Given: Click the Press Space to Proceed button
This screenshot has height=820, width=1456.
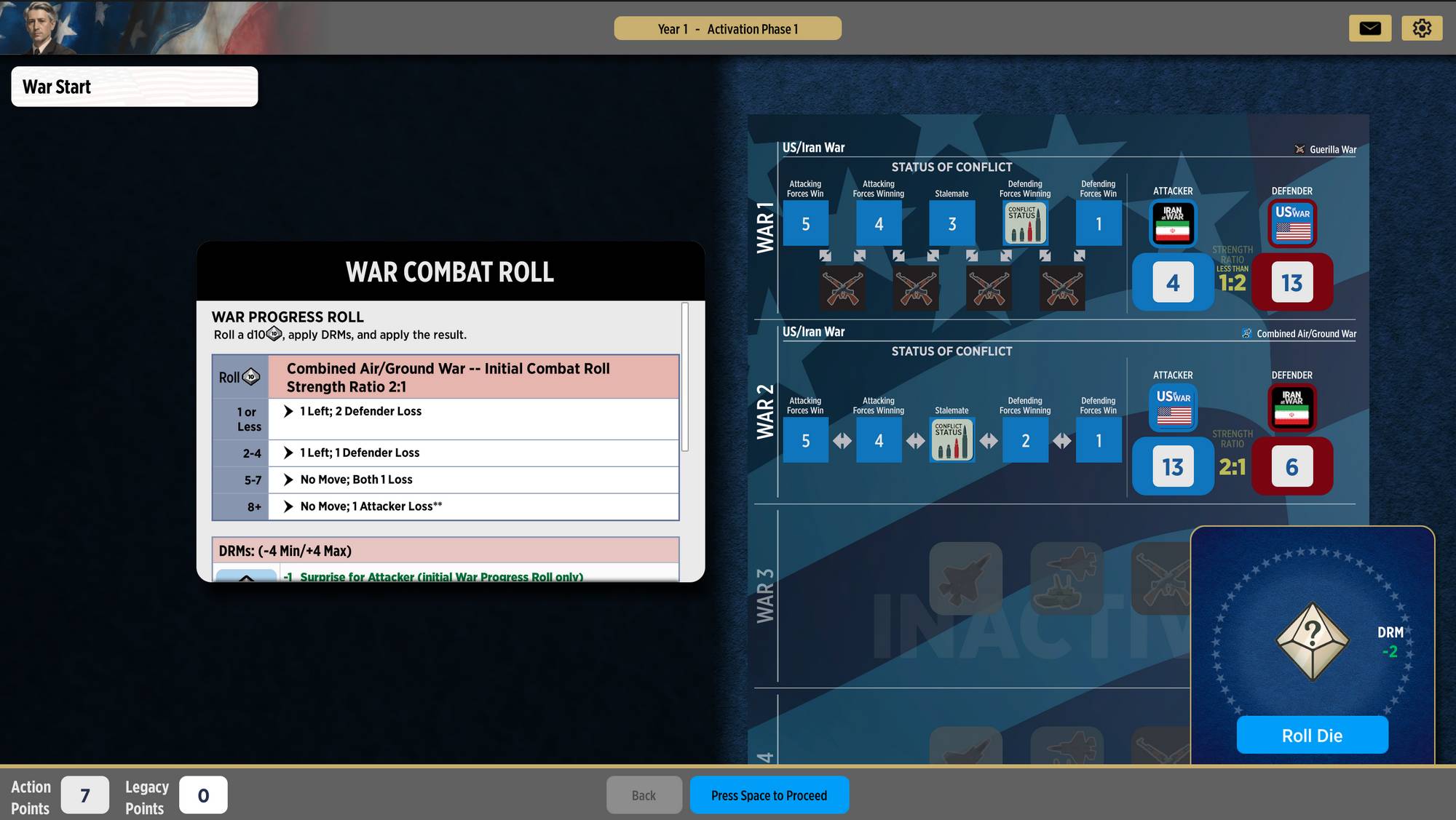Looking at the screenshot, I should (x=769, y=795).
